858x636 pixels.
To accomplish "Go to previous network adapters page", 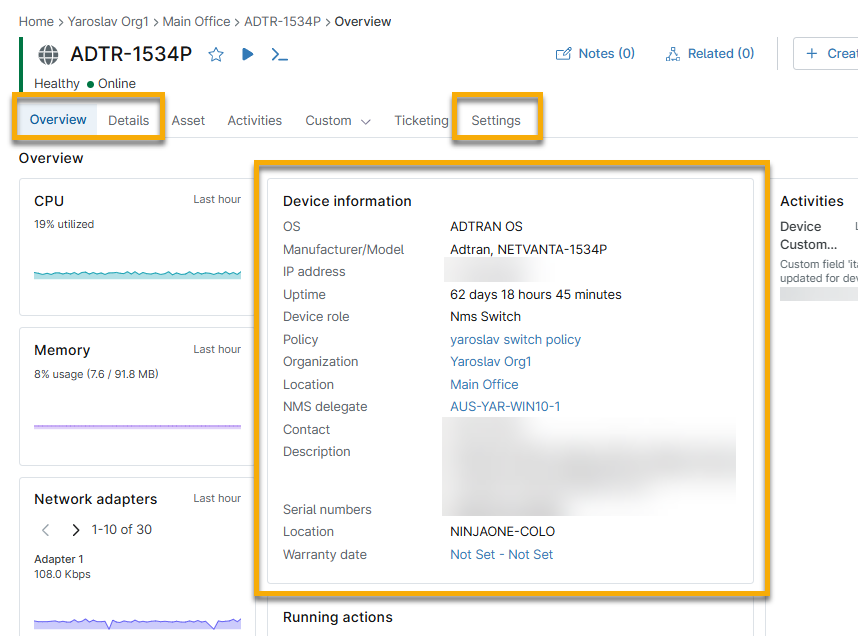I will (x=45, y=530).
